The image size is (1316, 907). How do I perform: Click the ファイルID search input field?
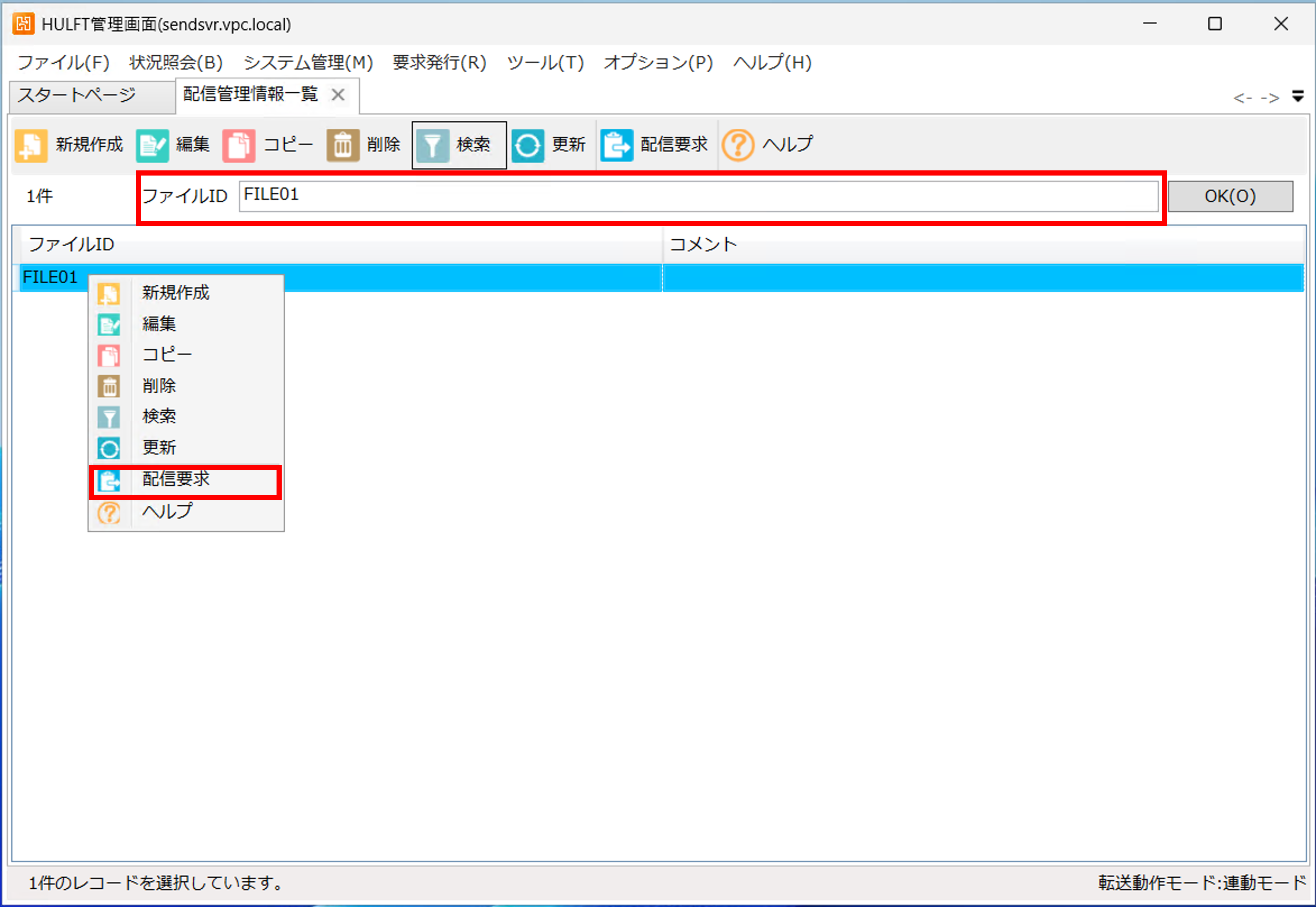pos(697,196)
